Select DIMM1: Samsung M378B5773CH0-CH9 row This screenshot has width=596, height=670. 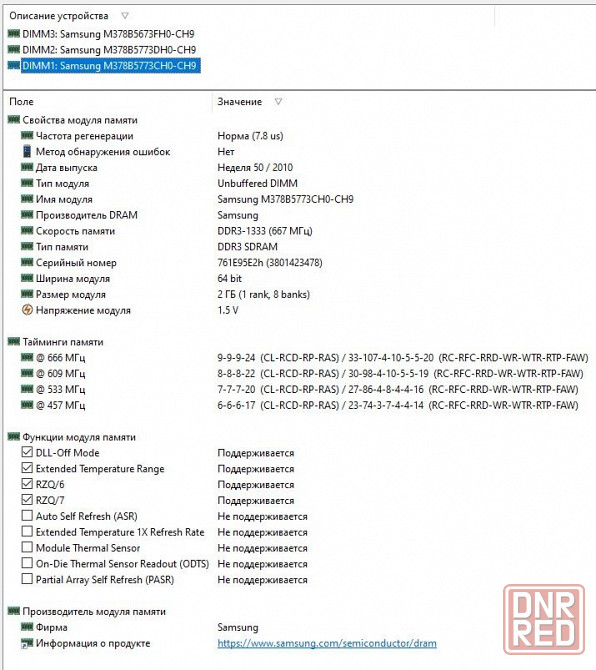[111, 66]
